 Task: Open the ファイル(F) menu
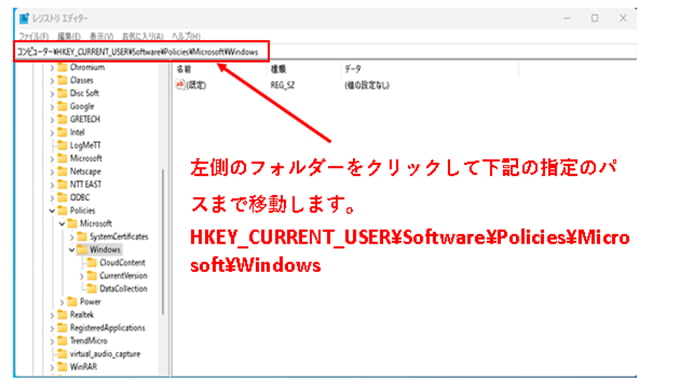[x=34, y=36]
